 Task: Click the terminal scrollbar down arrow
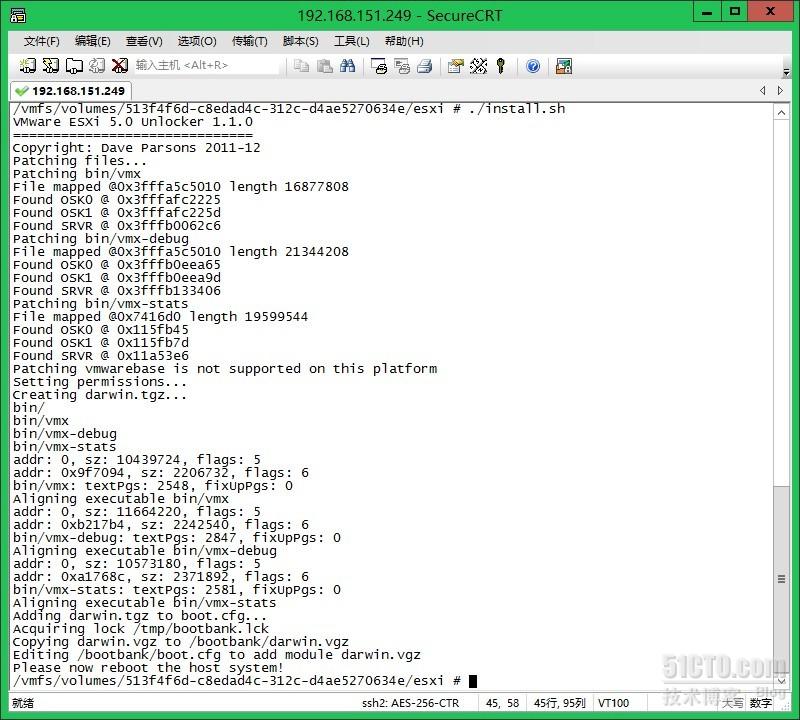coord(781,680)
